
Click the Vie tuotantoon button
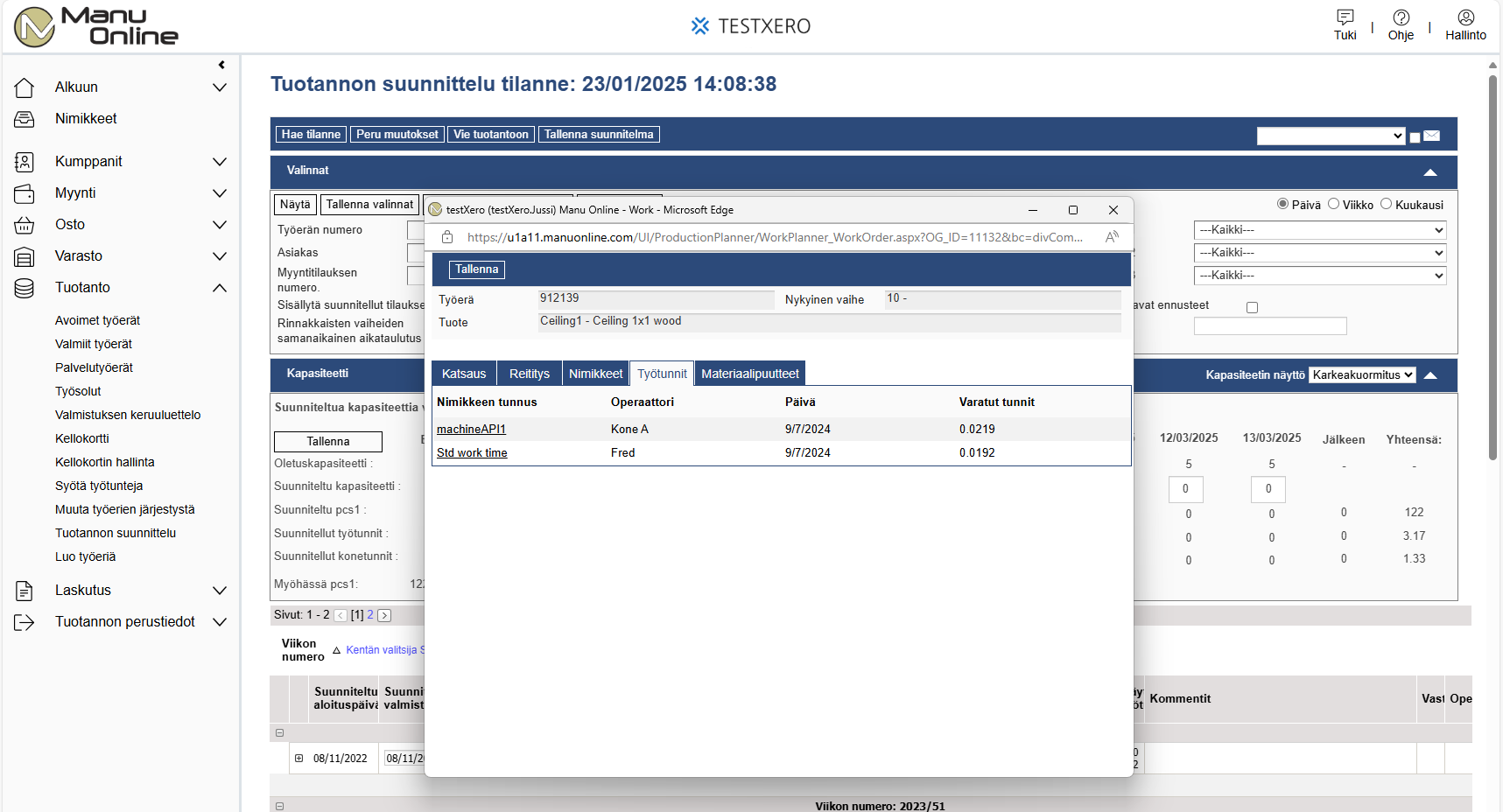pyautogui.click(x=491, y=135)
